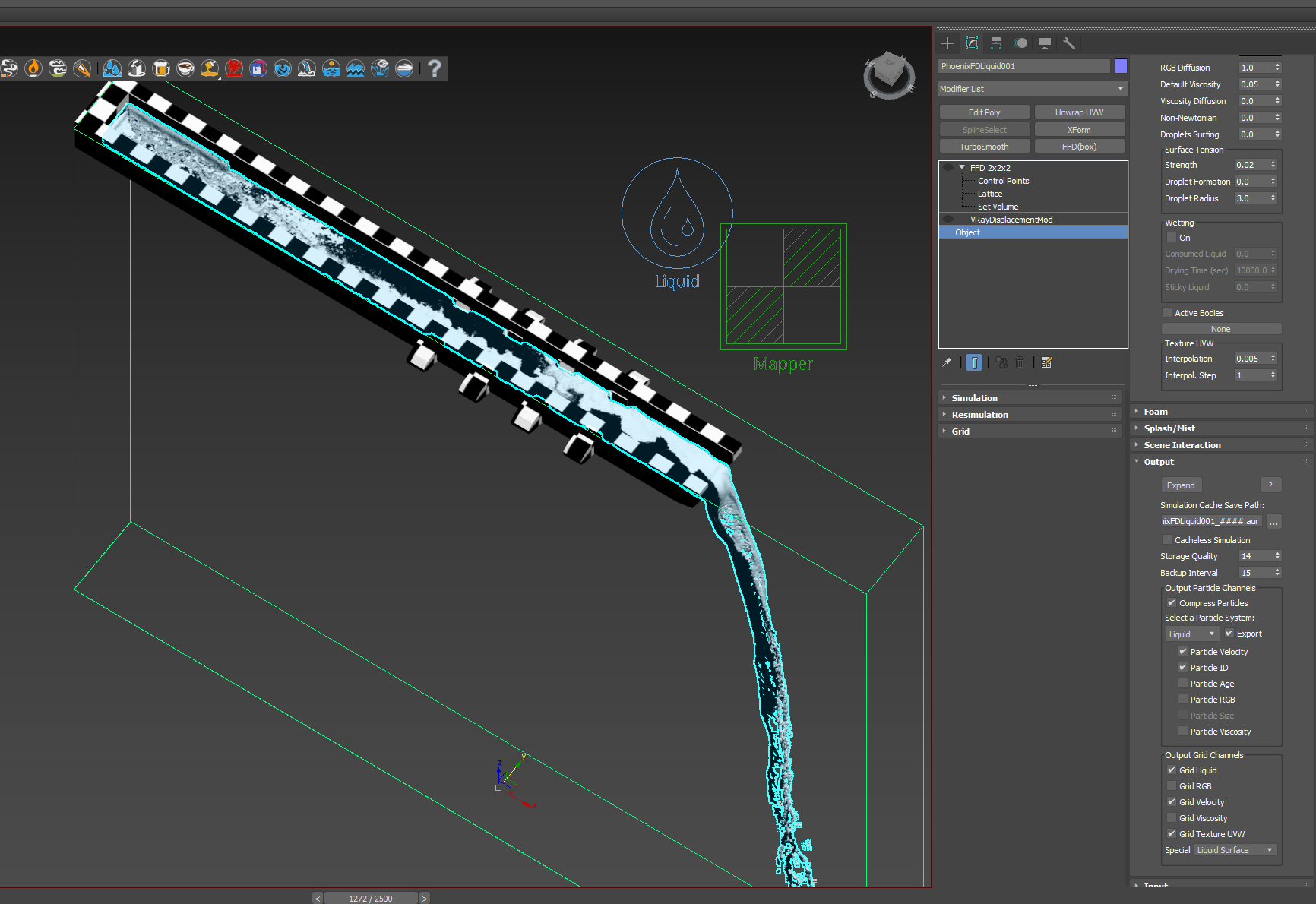The width and height of the screenshot is (1316, 904).
Task: Click the Phoenix paint bucket preset icon
Action: tap(258, 68)
